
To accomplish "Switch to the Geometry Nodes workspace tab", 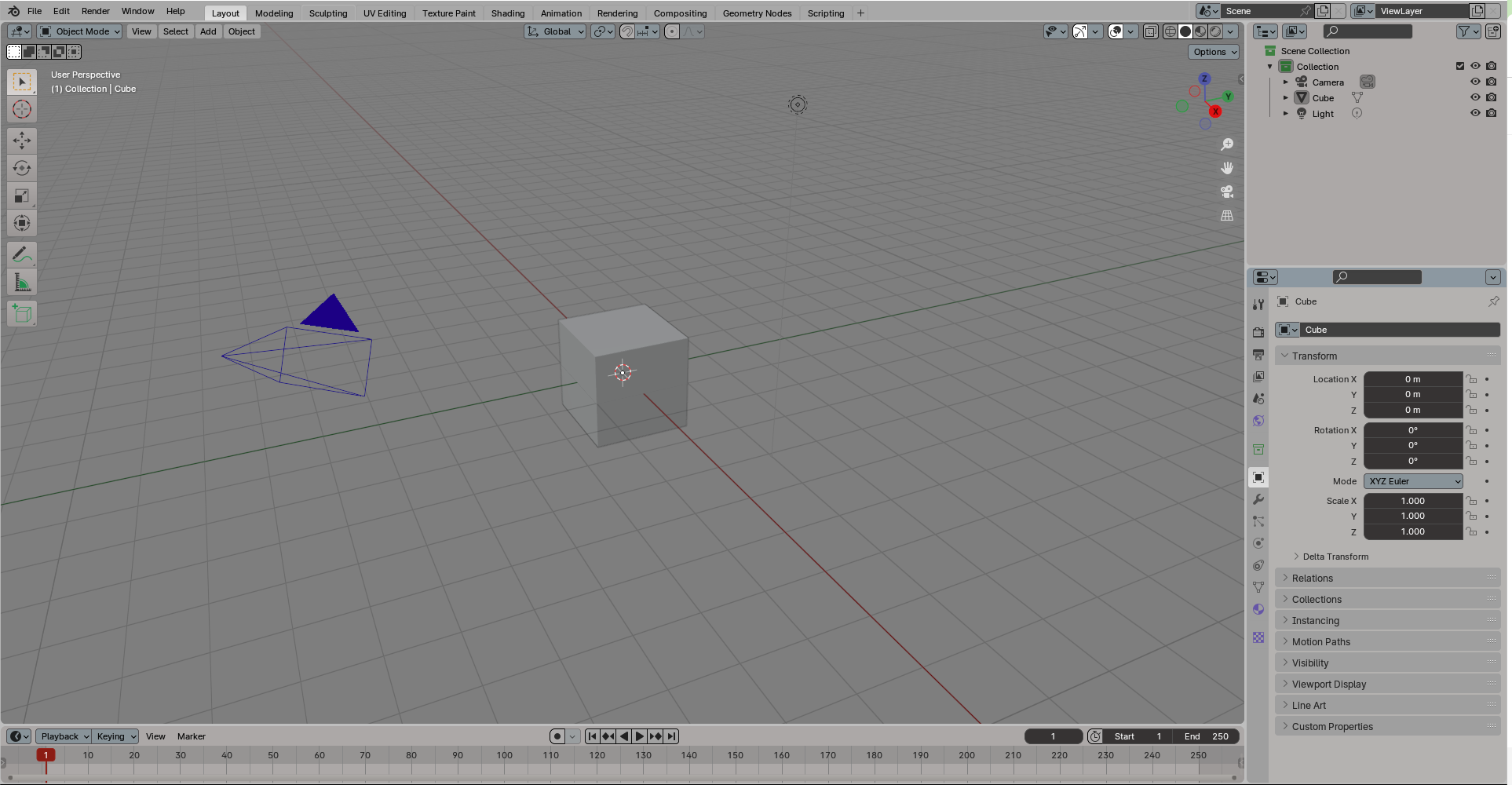I will pyautogui.click(x=757, y=13).
